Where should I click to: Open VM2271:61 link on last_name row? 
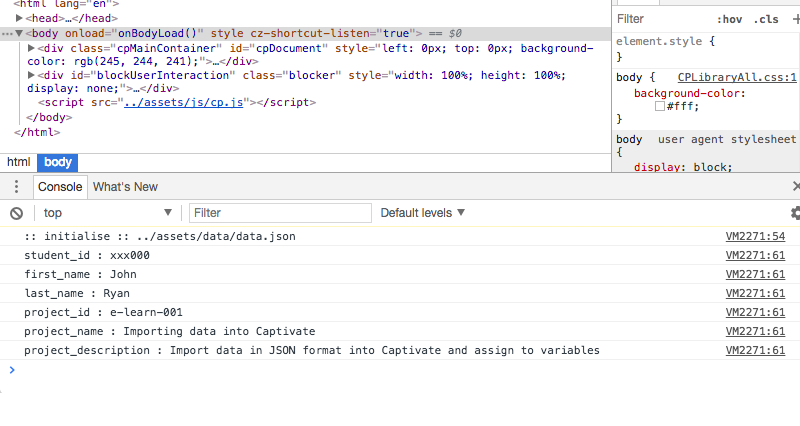755,293
